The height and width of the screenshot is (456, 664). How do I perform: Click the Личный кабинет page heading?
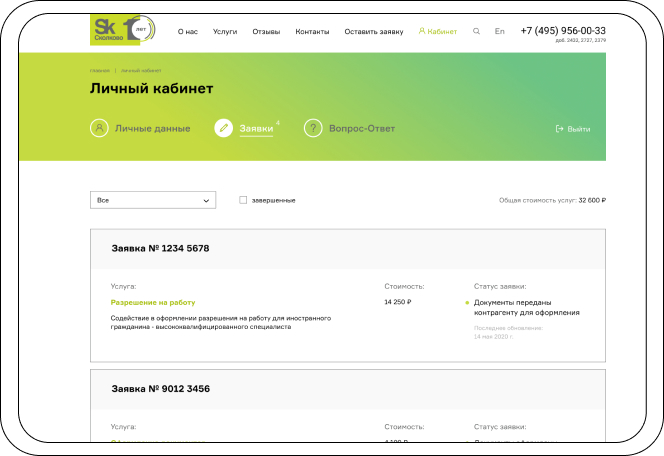click(x=152, y=88)
